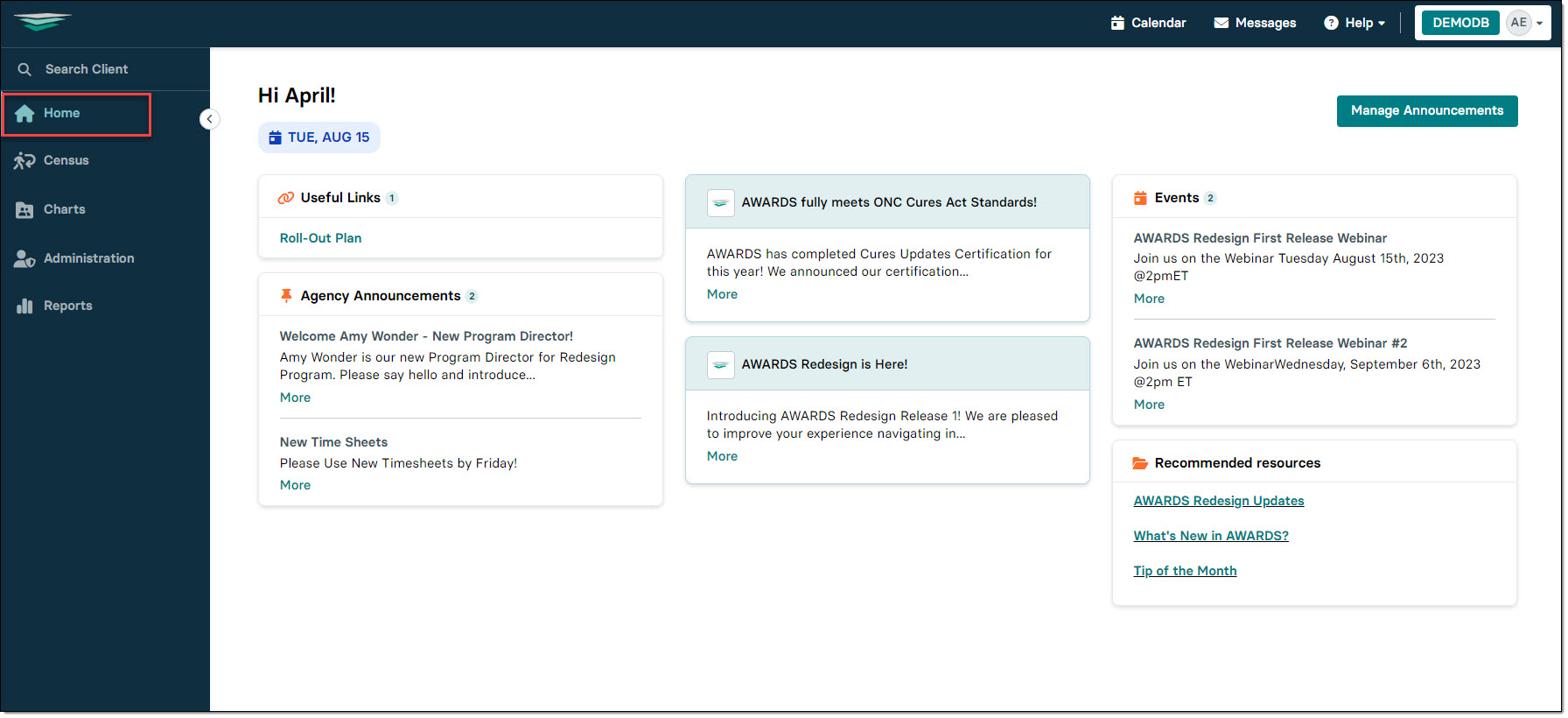
Task: Expand the user account dropdown caret
Action: pos(1539,24)
